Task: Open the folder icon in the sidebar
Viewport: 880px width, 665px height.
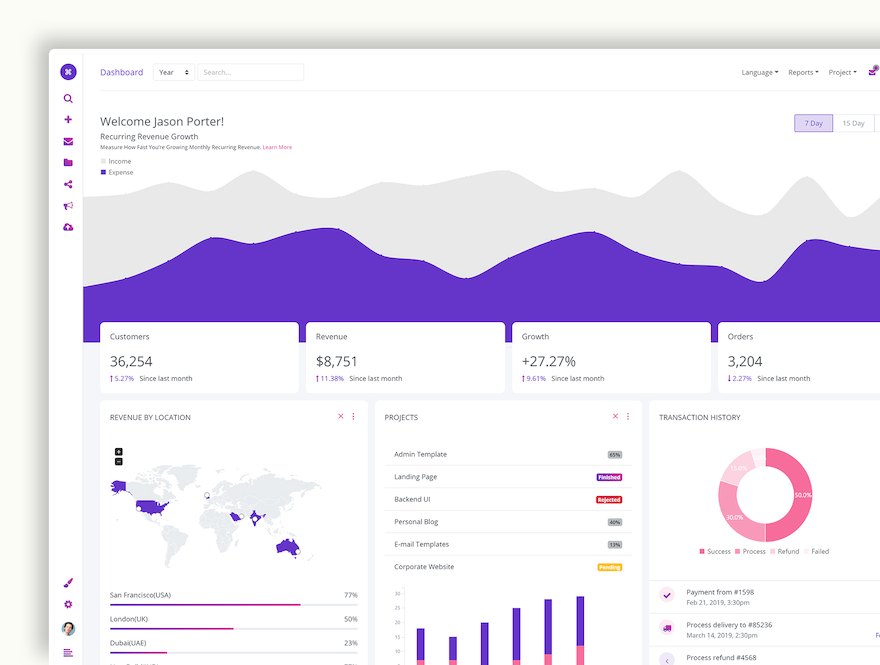Action: click(x=68, y=163)
